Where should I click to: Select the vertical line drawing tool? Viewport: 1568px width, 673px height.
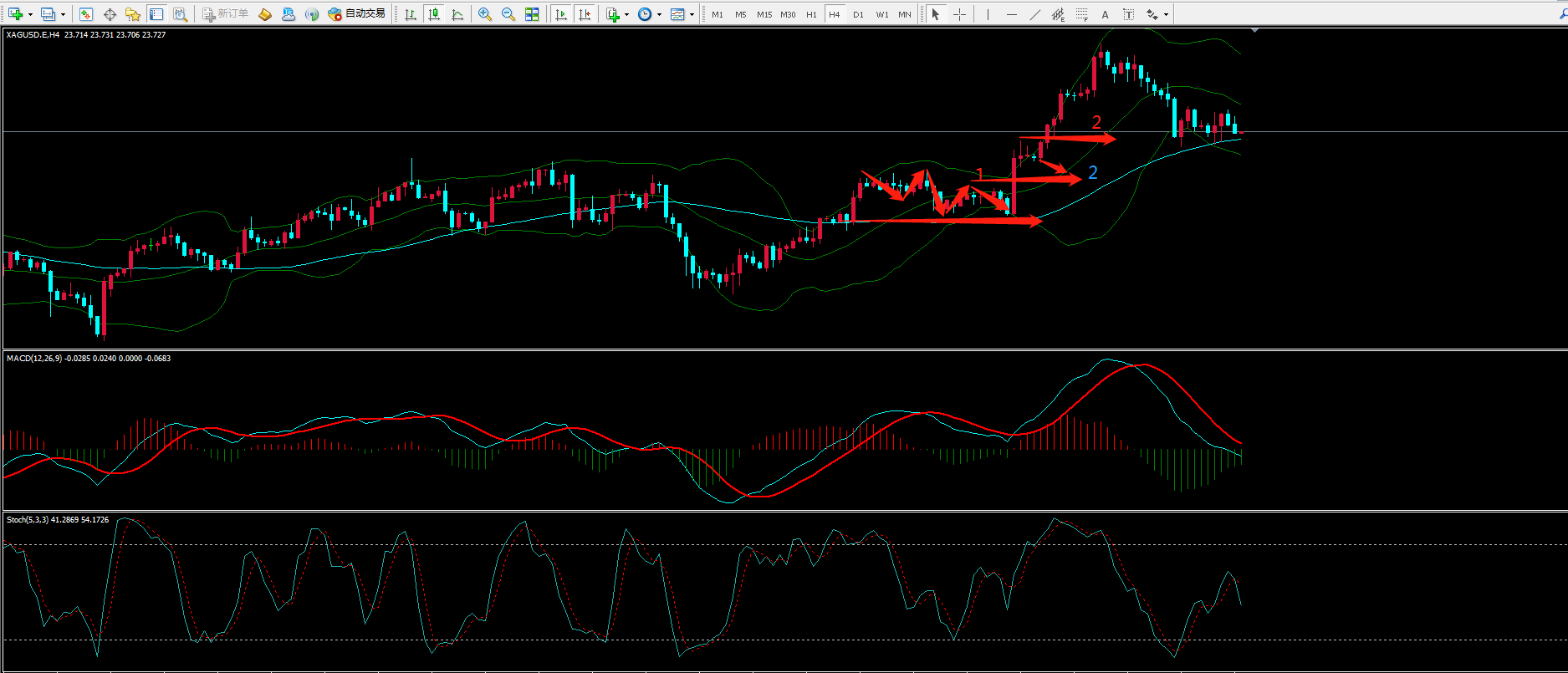[988, 14]
